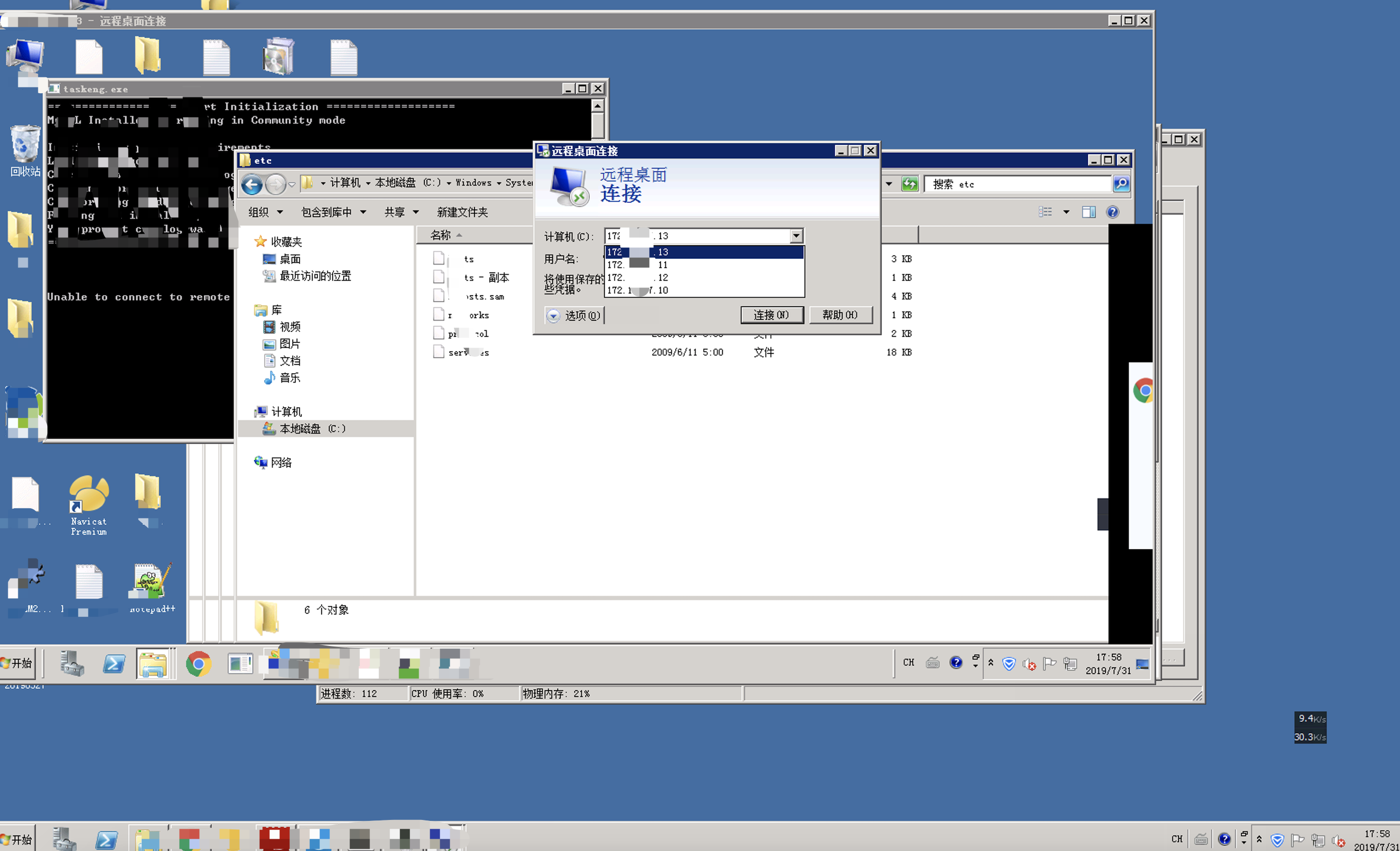Image resolution: width=1400 pixels, height=851 pixels.
Task: Go forward in the etc Explorer window
Action: [x=276, y=184]
